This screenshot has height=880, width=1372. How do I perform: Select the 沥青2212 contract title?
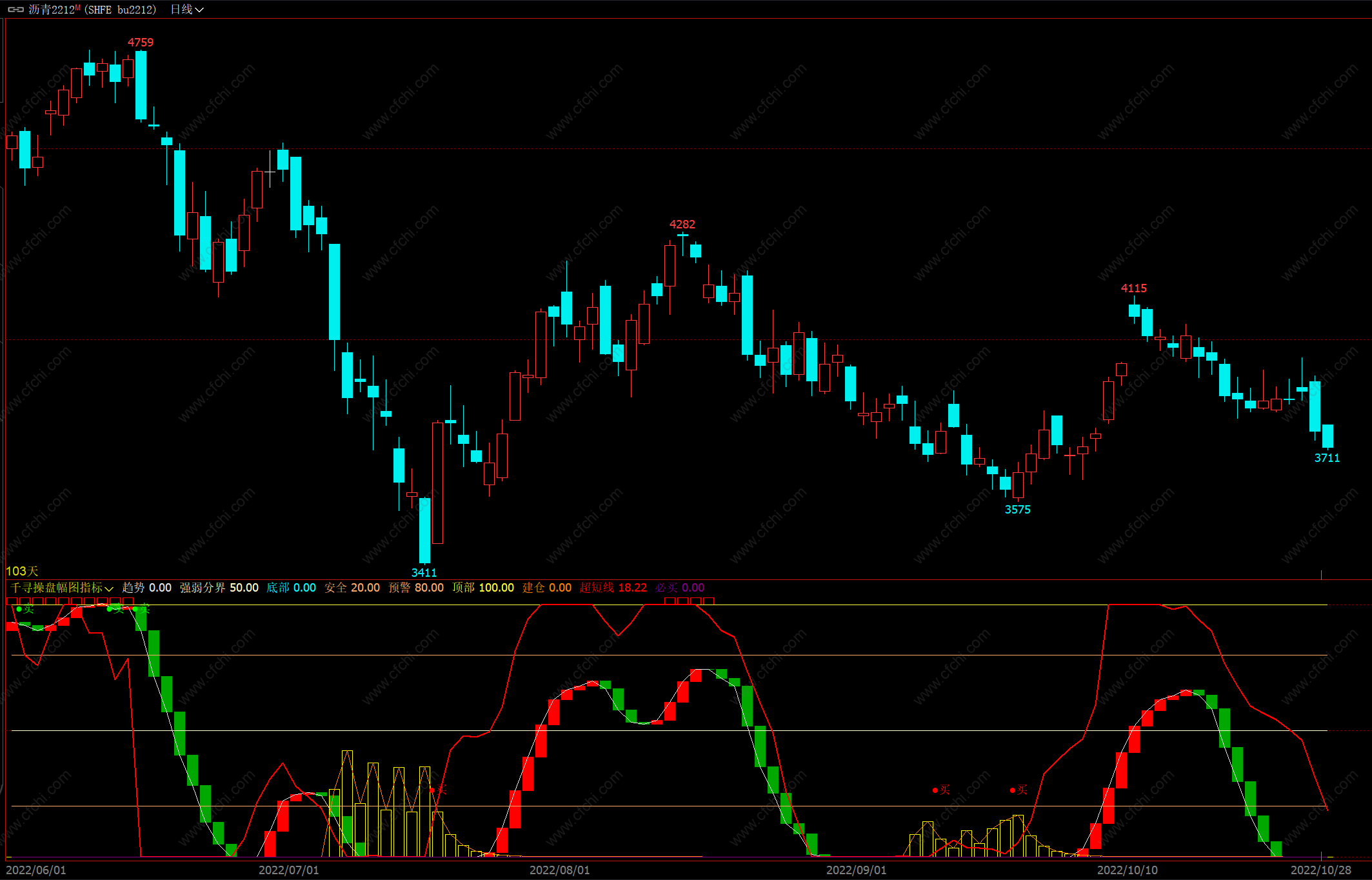tap(52, 10)
